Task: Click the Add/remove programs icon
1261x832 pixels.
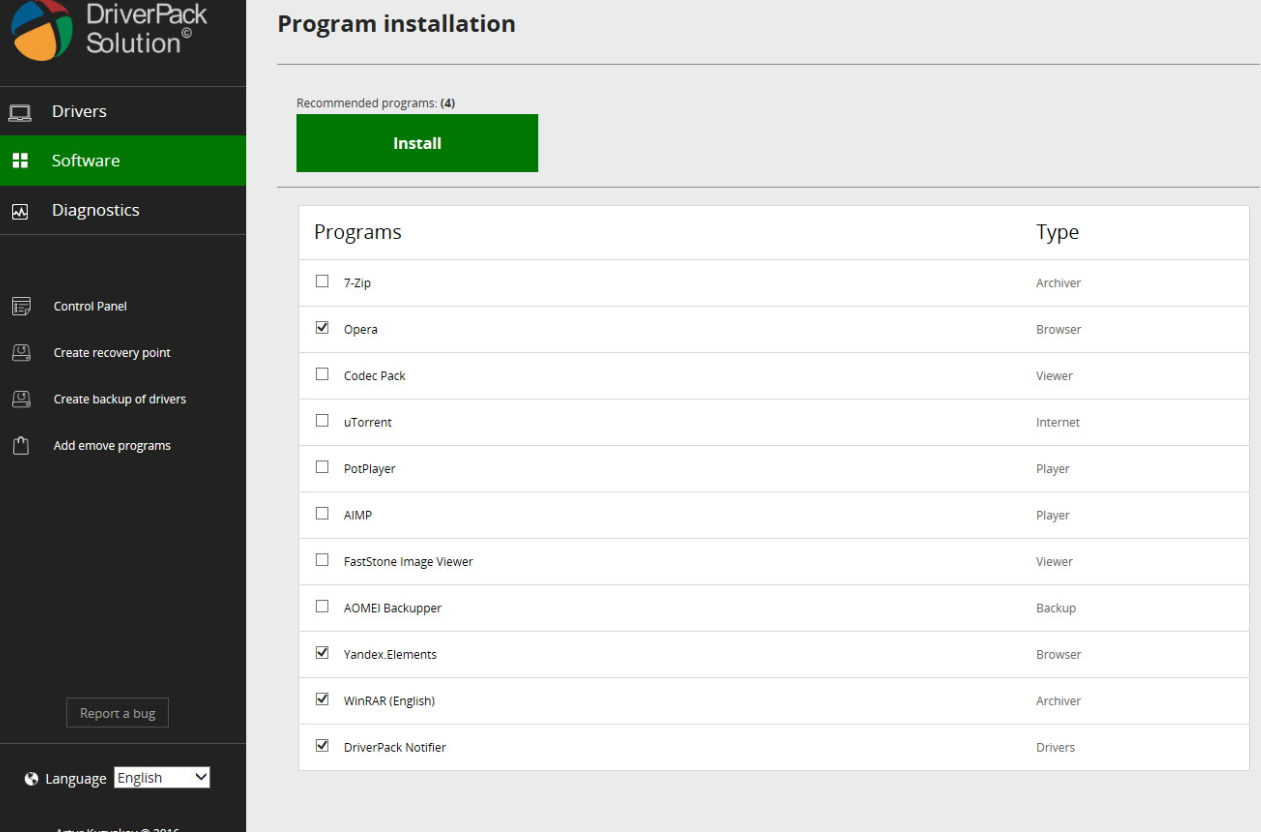Action: click(x=19, y=444)
